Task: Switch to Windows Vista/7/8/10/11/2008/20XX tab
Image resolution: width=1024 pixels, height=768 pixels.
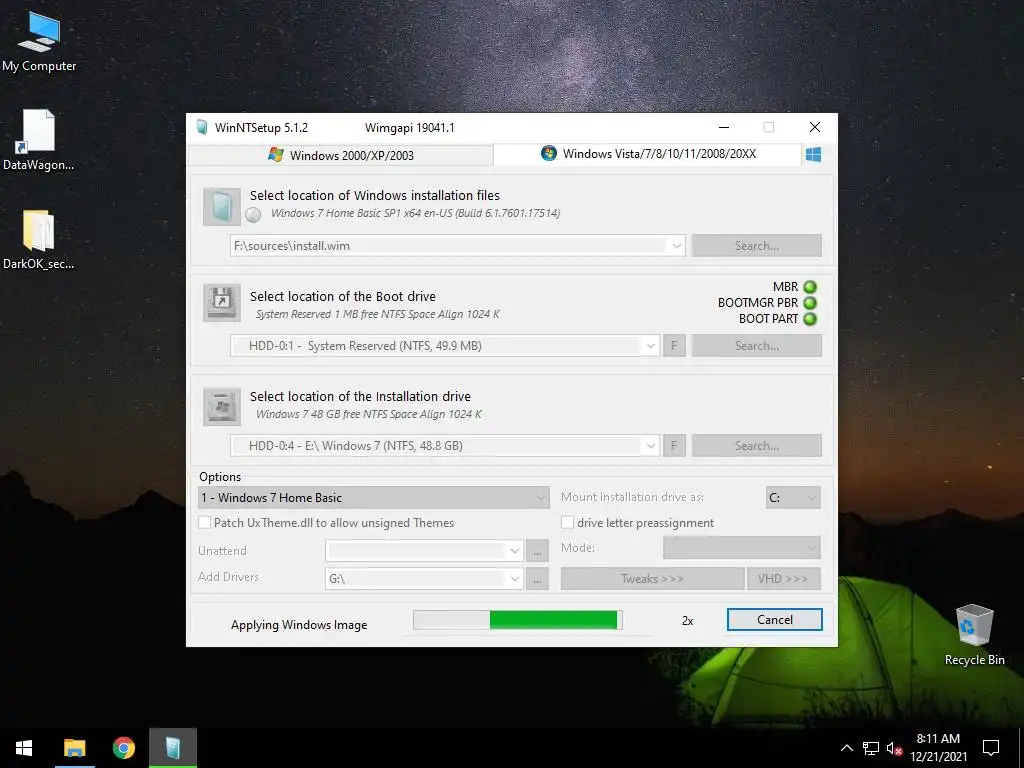Action: pyautogui.click(x=648, y=154)
